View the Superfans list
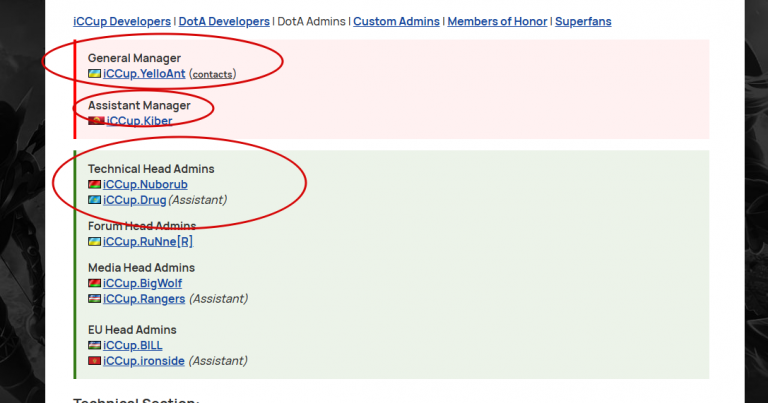768x403 pixels. (x=583, y=22)
